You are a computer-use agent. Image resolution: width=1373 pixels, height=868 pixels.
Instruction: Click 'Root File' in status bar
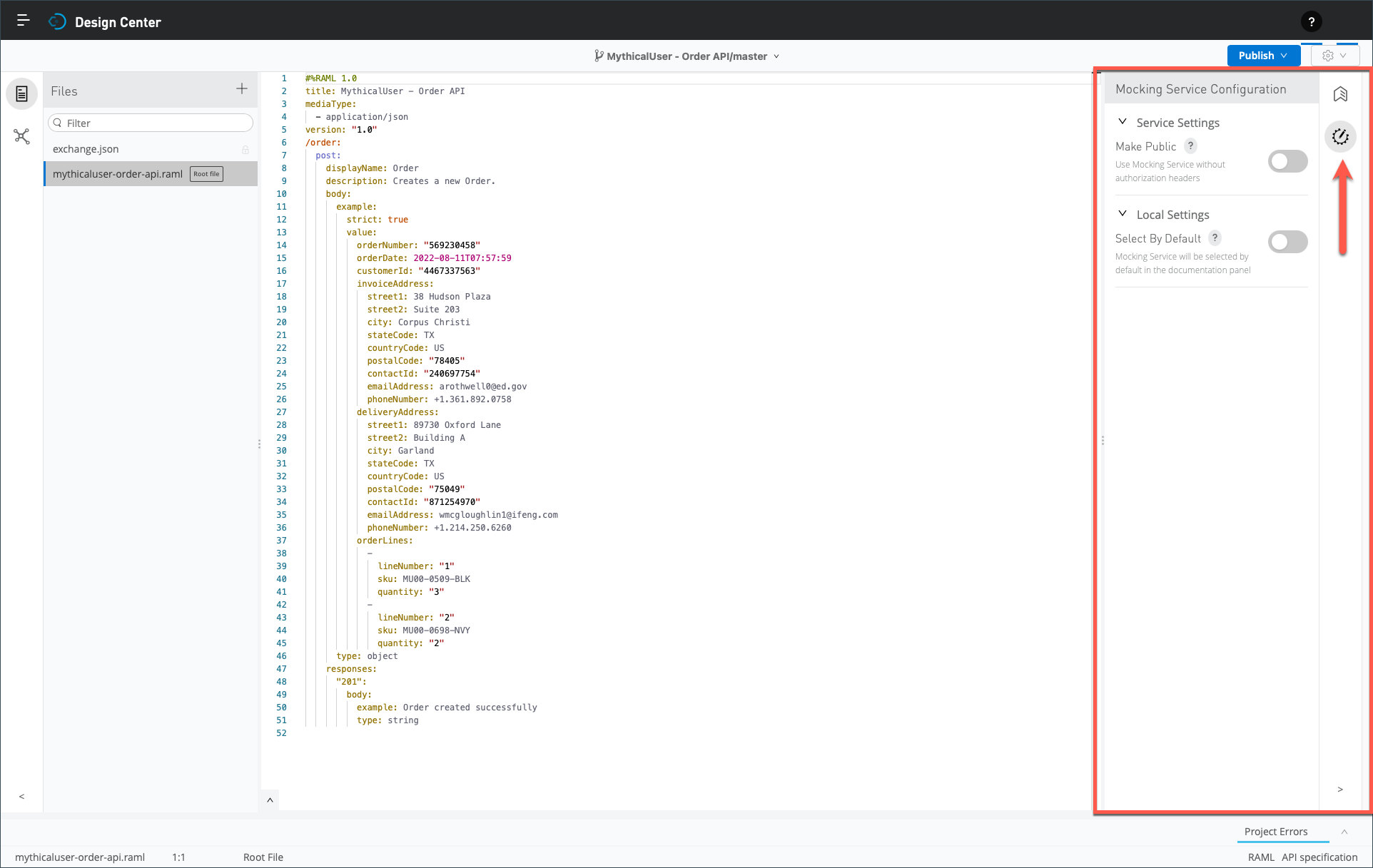coord(263,857)
